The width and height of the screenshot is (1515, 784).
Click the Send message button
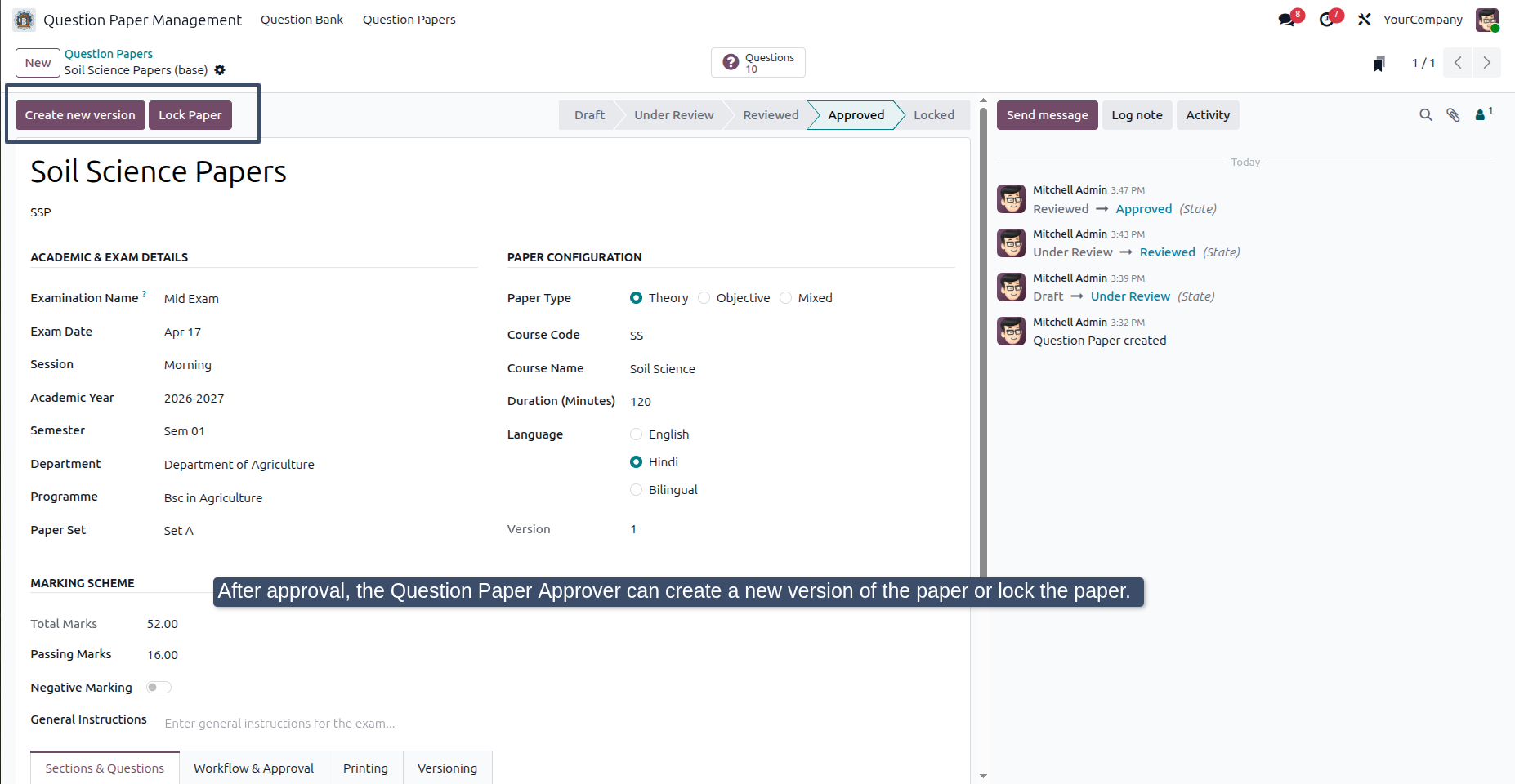tap(1047, 115)
